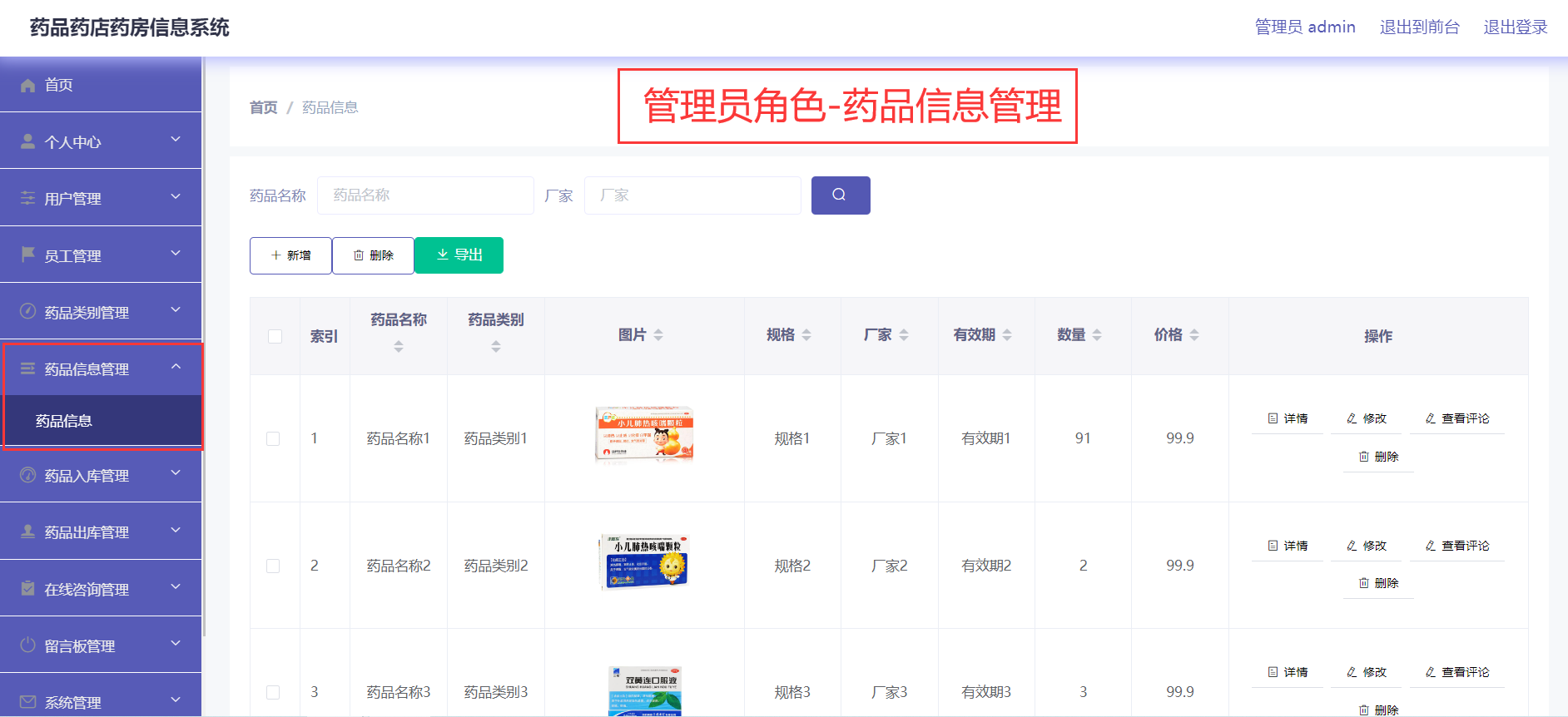This screenshot has height=717, width=1568.
Task: Tick the checkbox for row 药品名称1
Action: click(273, 438)
